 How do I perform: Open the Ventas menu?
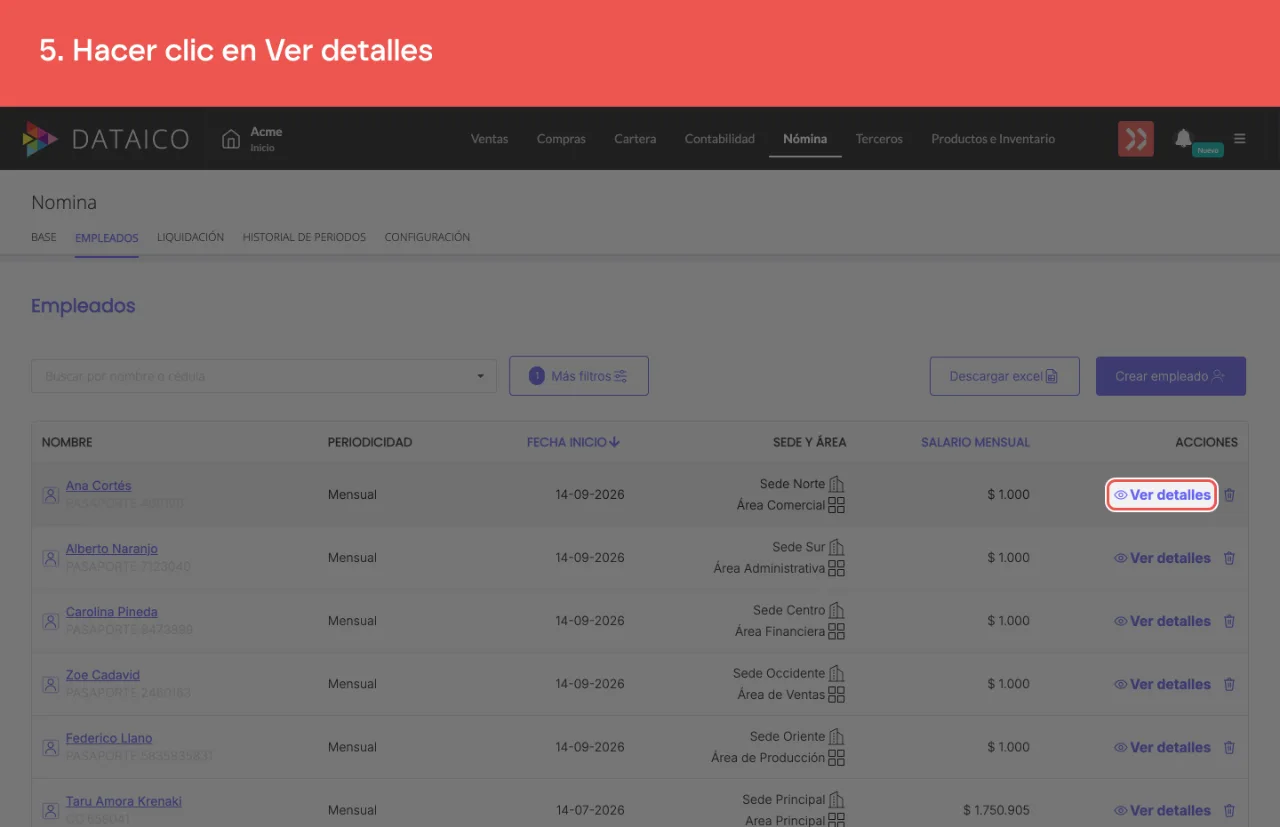pos(489,139)
